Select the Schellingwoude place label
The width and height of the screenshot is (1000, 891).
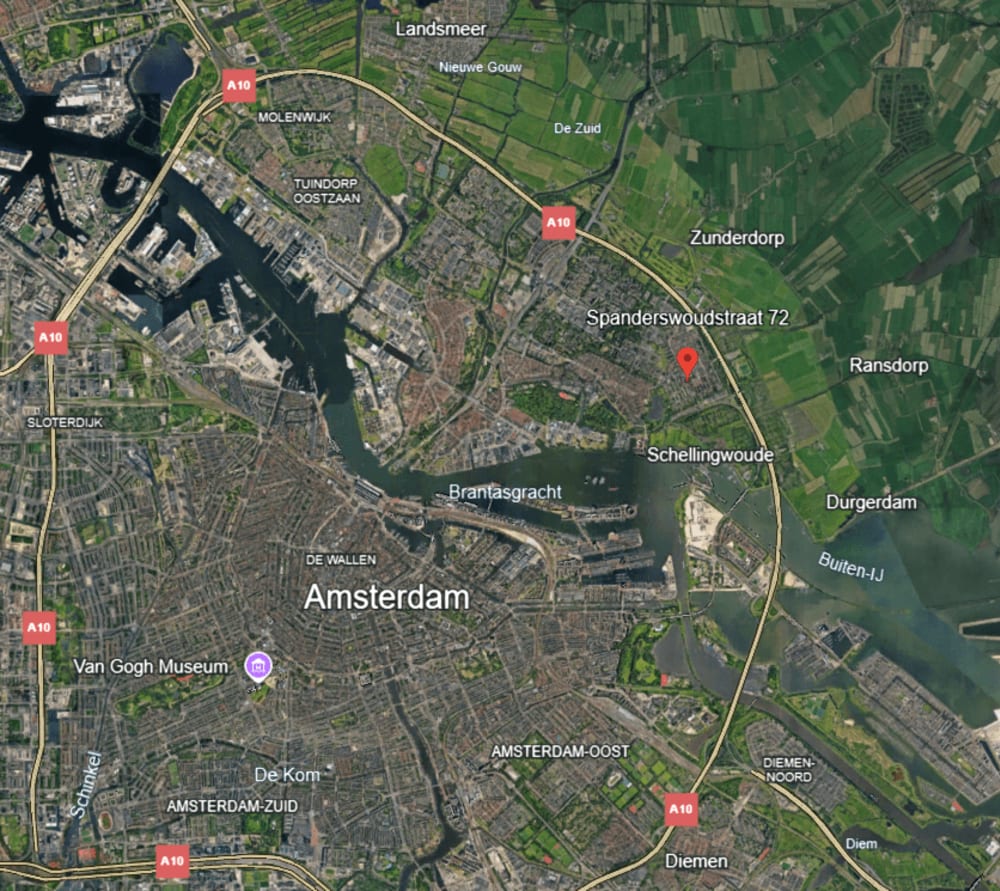coord(710,455)
